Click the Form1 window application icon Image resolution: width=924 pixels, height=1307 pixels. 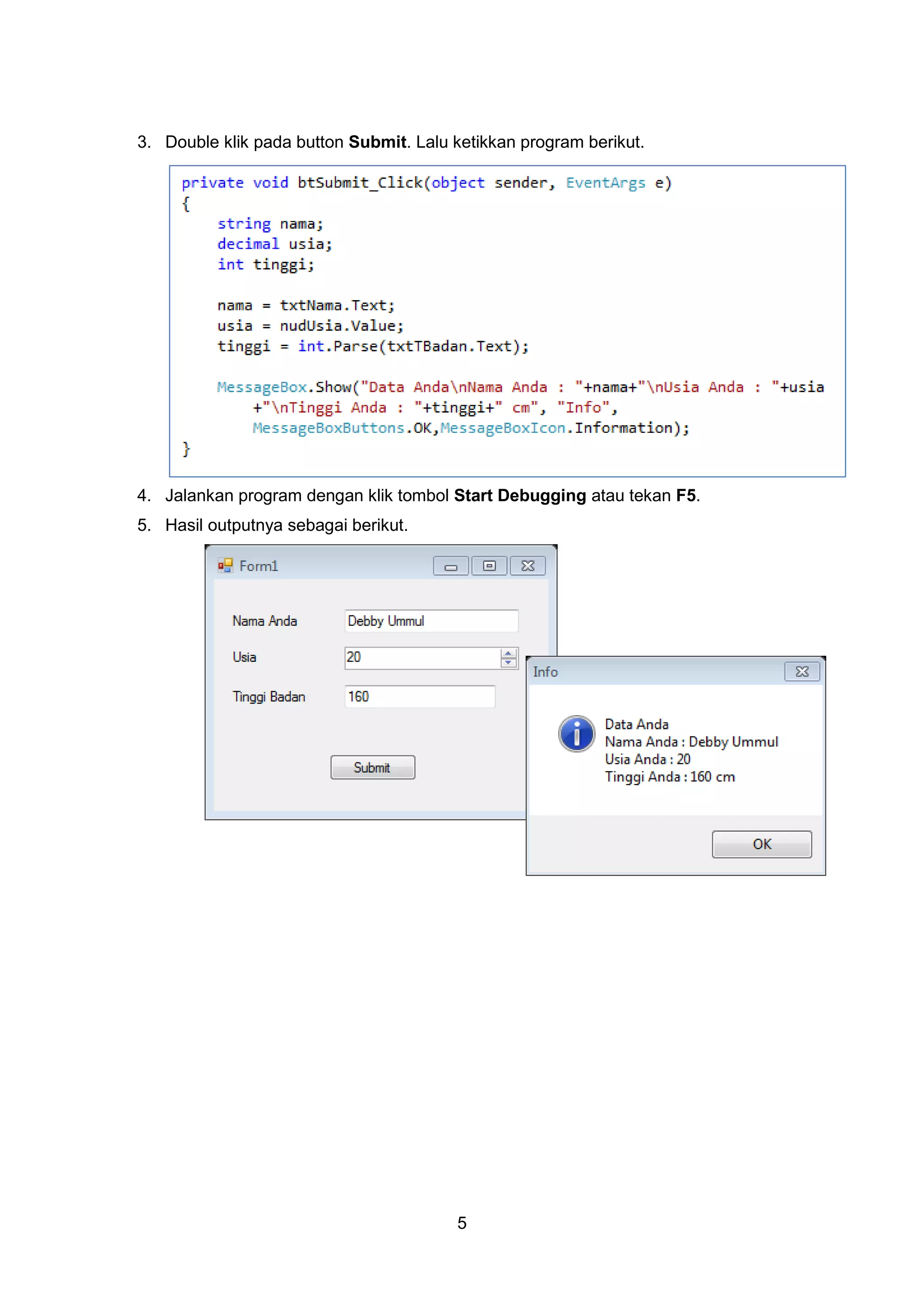click(225, 565)
